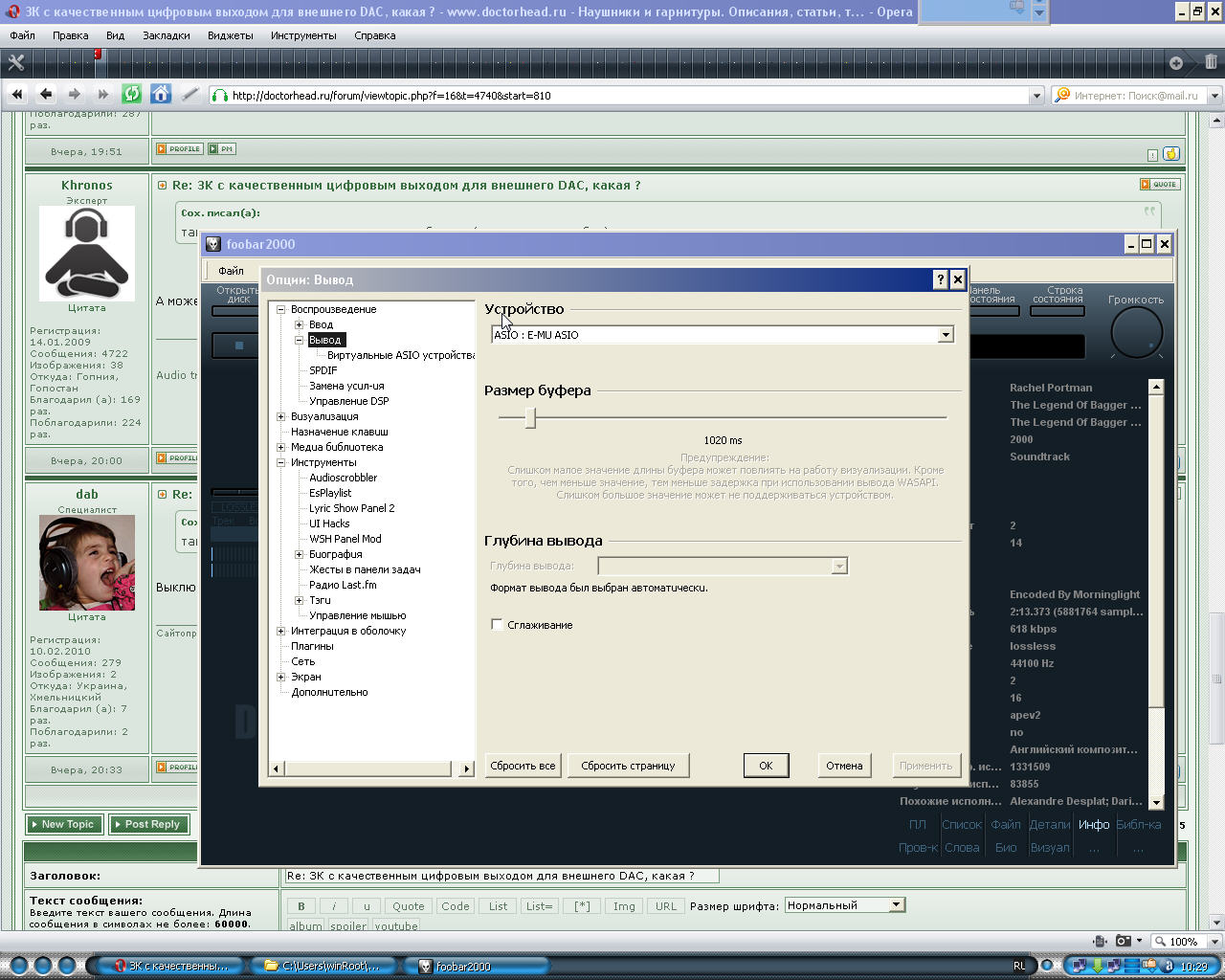Screen dimensions: 1225x980
Task: Open closed tabs trash icon
Action: [1212, 62]
